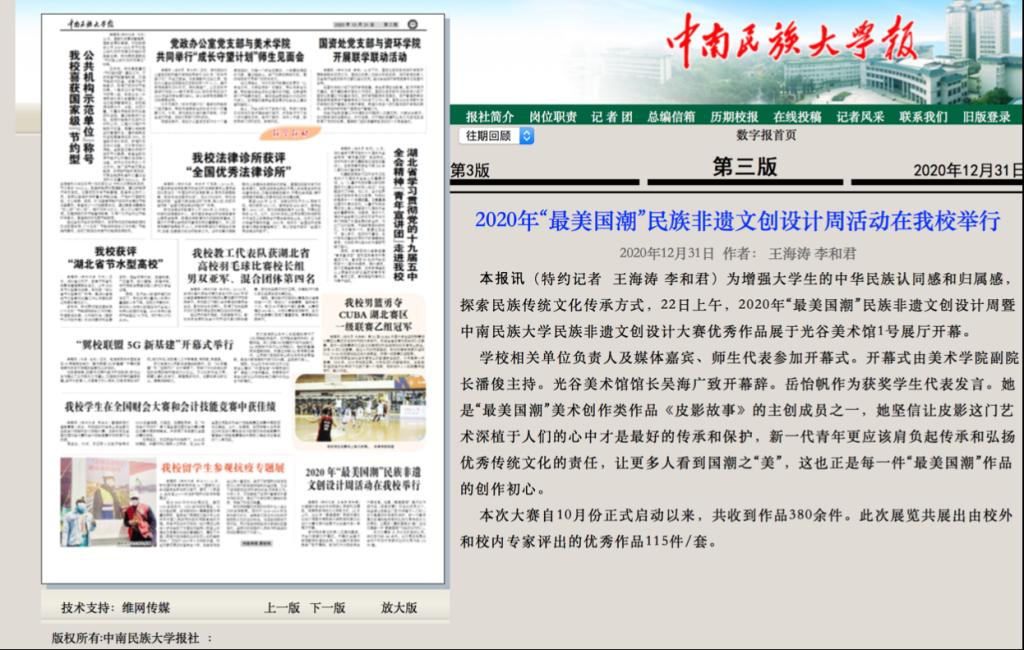The image size is (1024, 650).
Task: Open 我校法律诊所获评 article on the page
Action: (238, 164)
